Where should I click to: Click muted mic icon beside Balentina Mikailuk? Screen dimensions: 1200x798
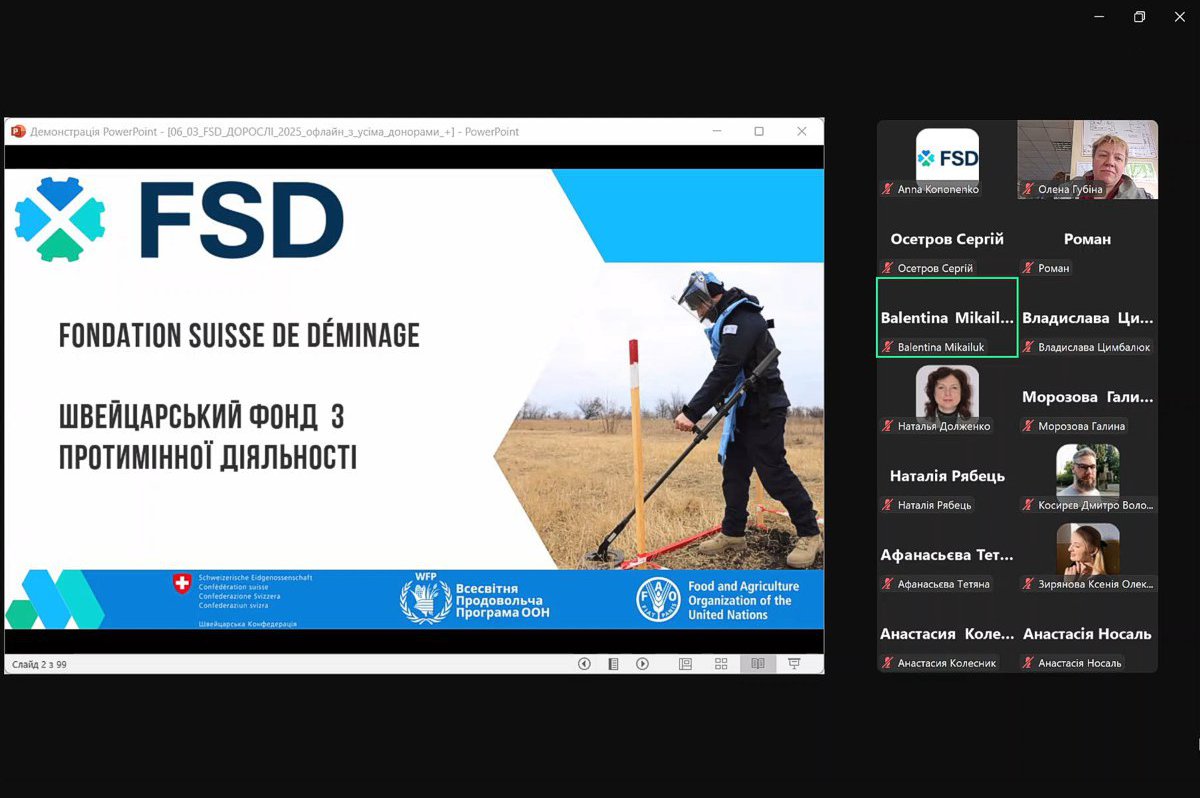point(887,347)
